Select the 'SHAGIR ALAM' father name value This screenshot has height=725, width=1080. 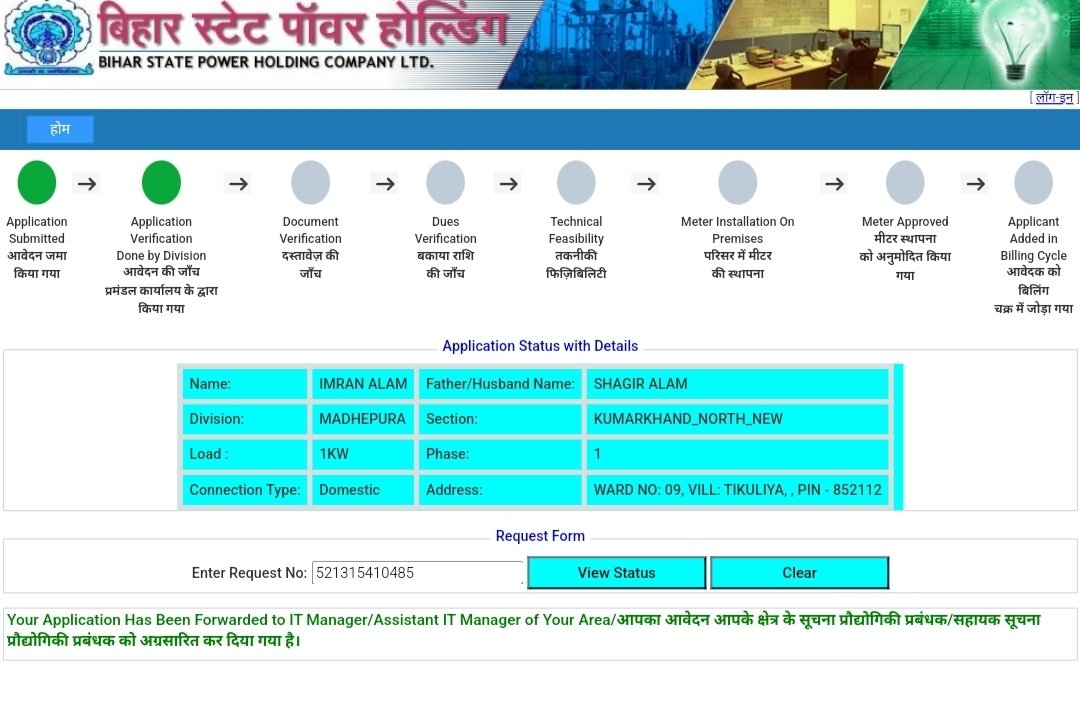point(738,384)
